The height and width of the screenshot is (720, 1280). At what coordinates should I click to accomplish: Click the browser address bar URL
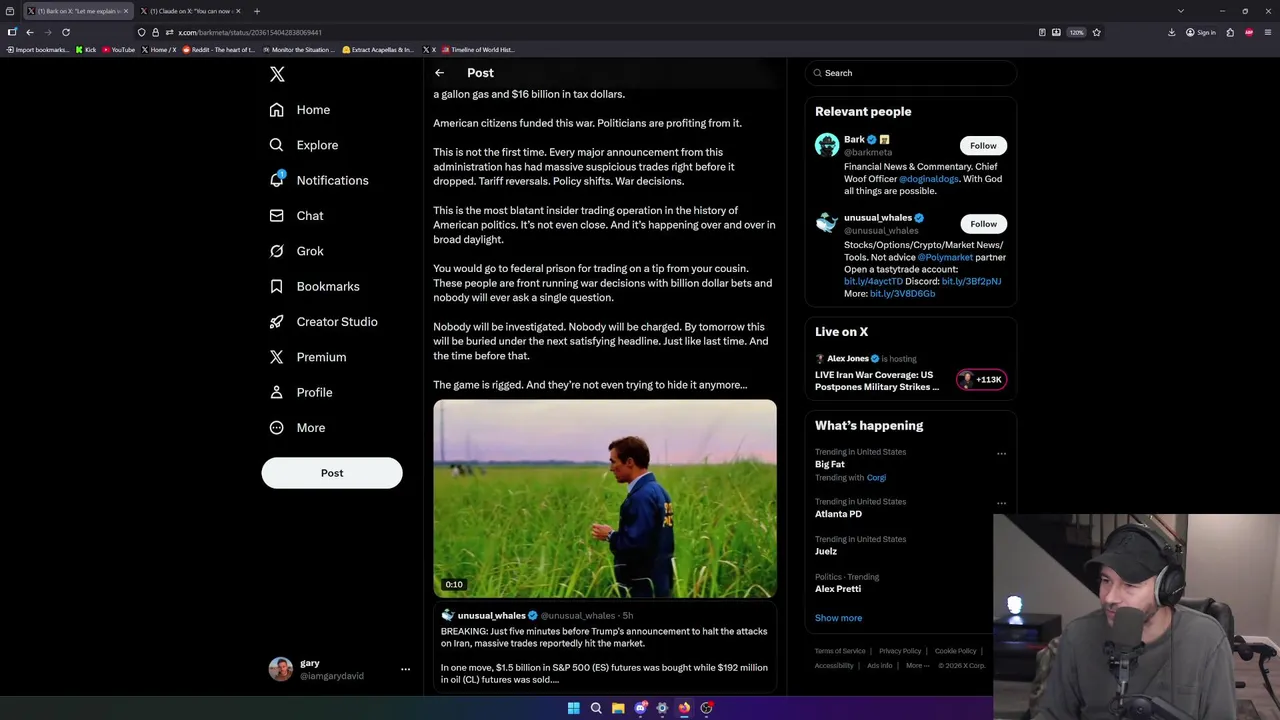250,32
